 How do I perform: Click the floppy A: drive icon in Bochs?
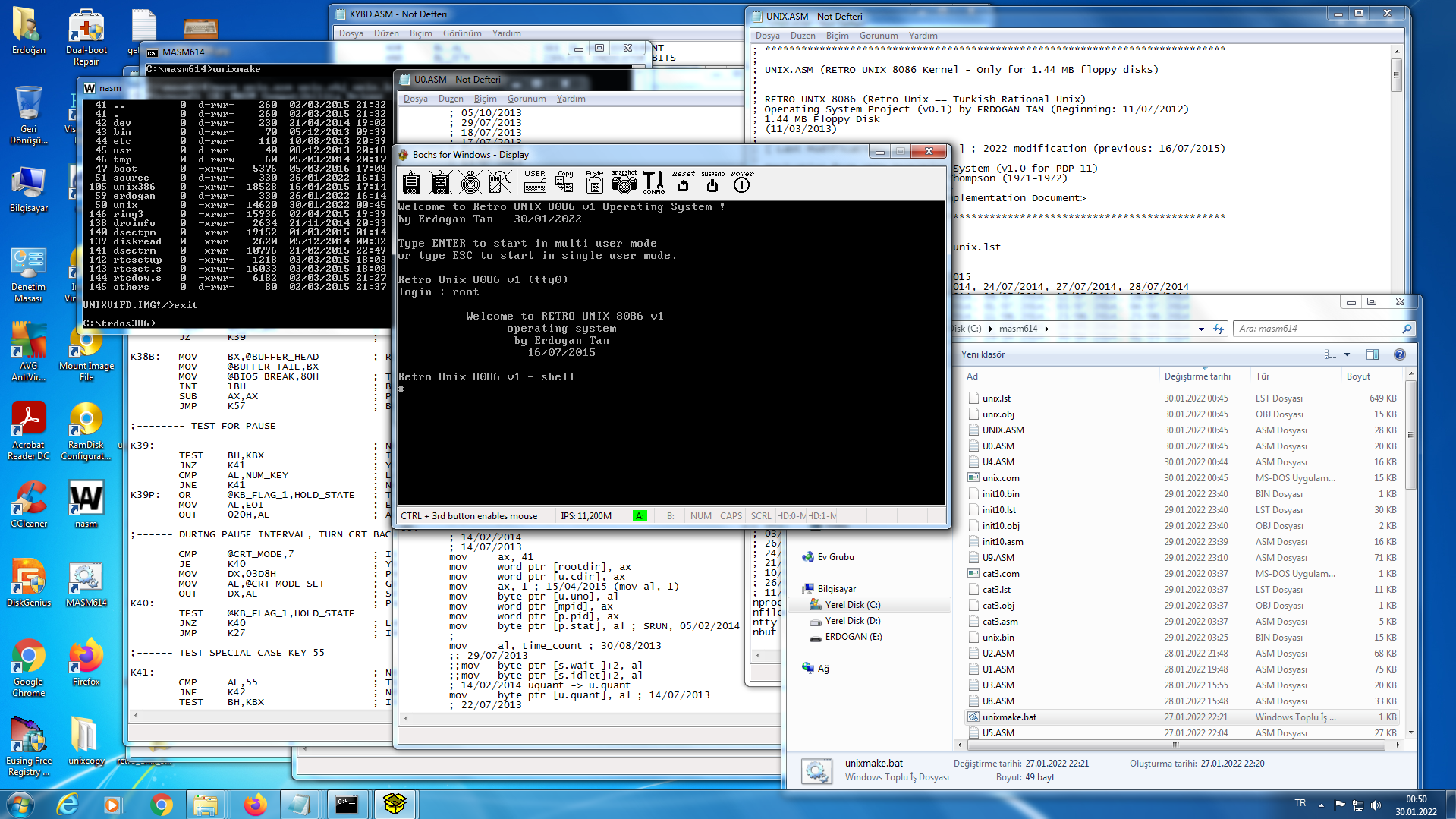tap(411, 182)
